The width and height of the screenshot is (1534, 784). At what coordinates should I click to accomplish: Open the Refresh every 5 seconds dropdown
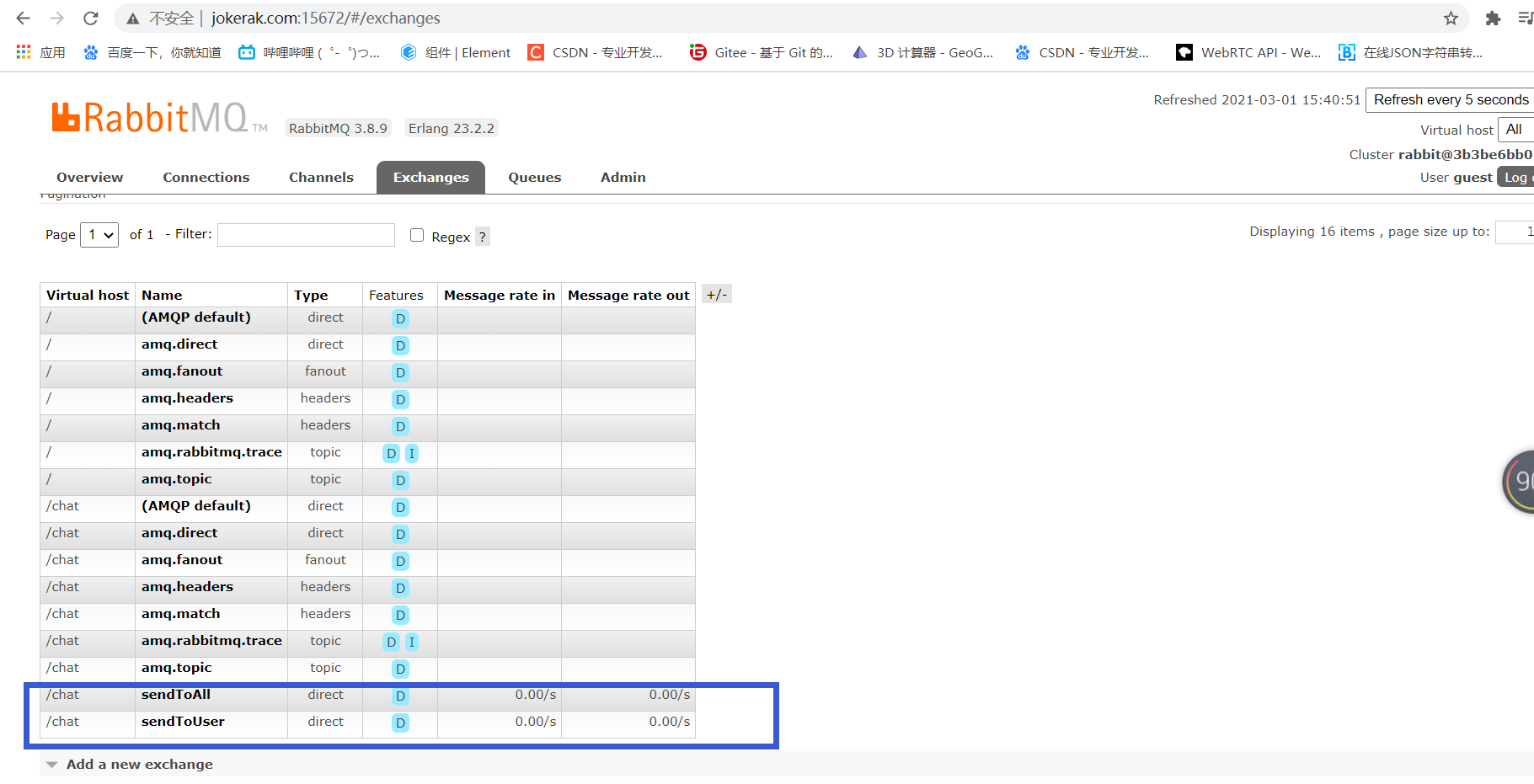[1450, 99]
